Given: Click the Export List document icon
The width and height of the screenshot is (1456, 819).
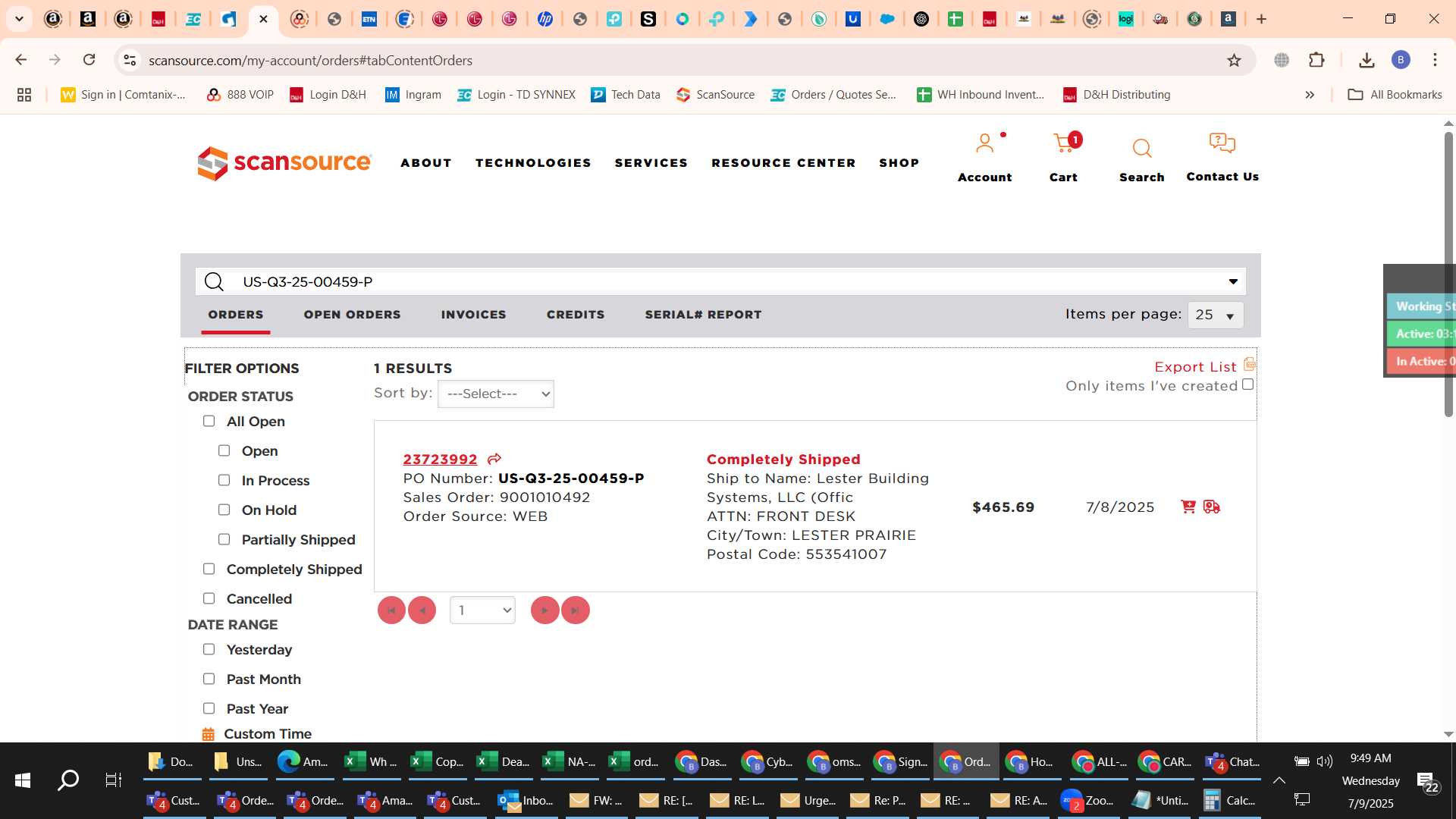Looking at the screenshot, I should pos(1250,365).
